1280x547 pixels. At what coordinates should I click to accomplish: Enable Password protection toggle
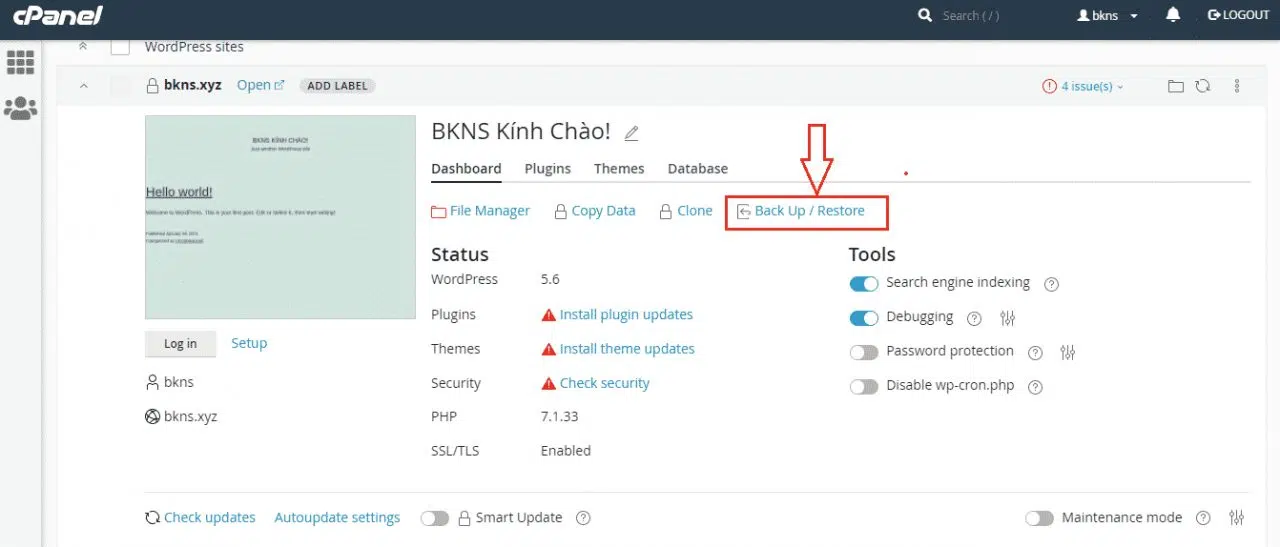pos(863,352)
